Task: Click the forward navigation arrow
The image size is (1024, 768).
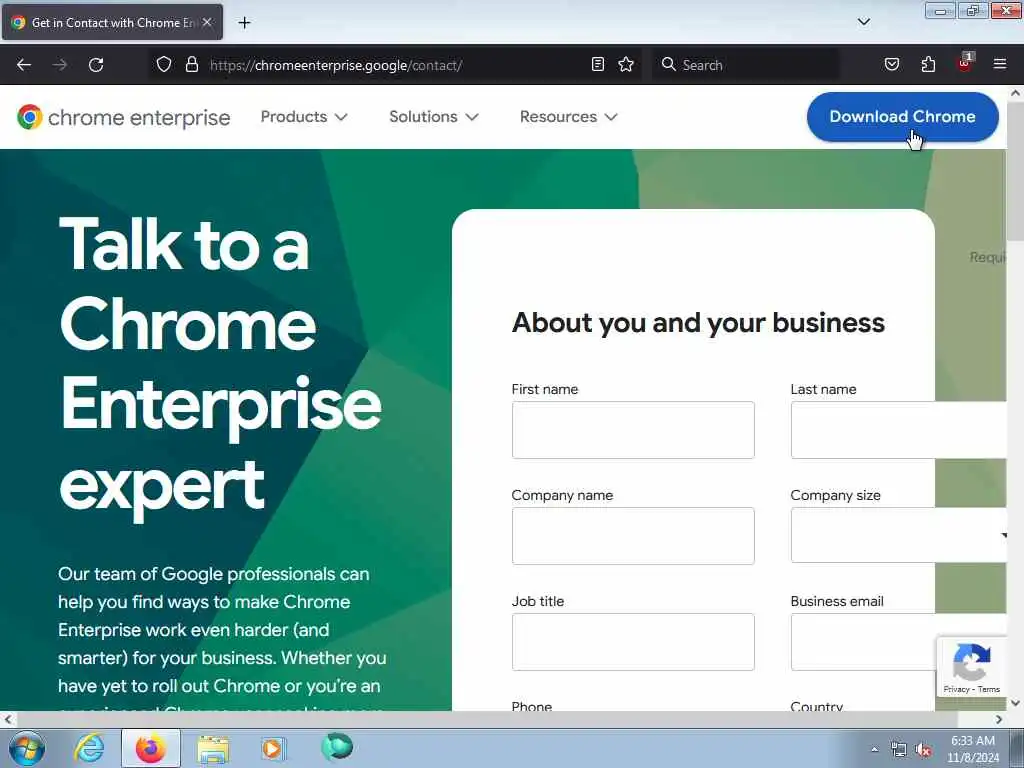Action: 59,65
